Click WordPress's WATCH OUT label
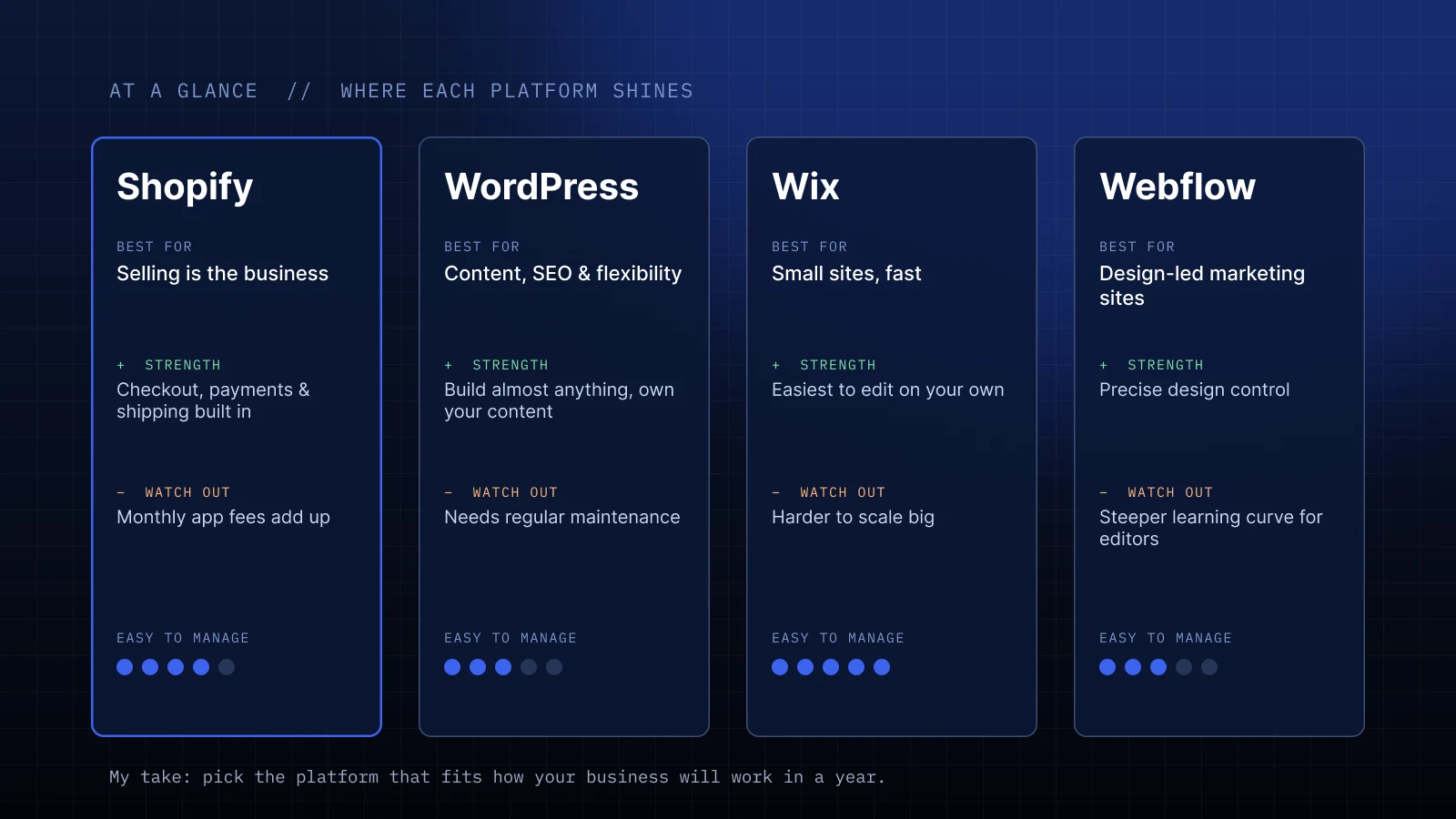The width and height of the screenshot is (1456, 819). 515,492
